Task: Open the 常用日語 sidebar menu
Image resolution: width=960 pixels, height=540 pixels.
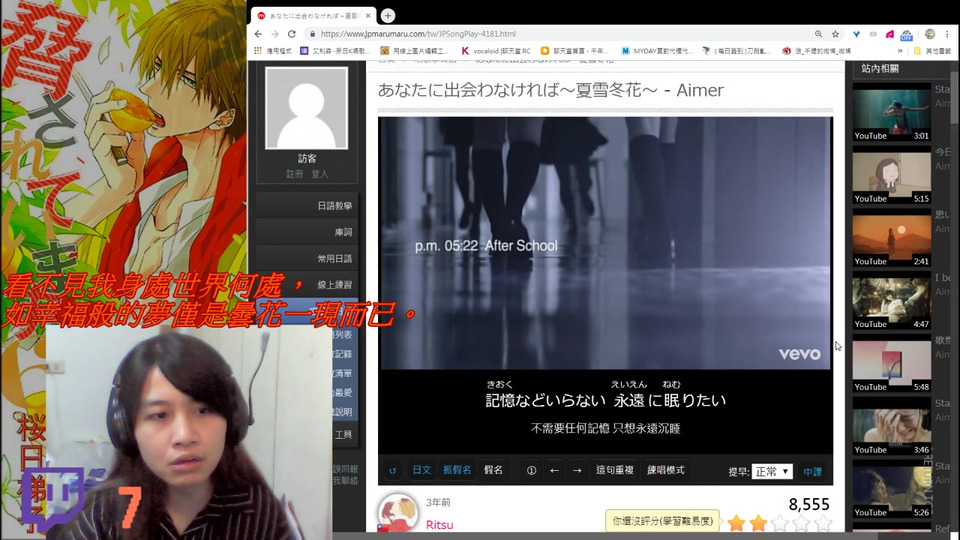Action: coord(307,258)
